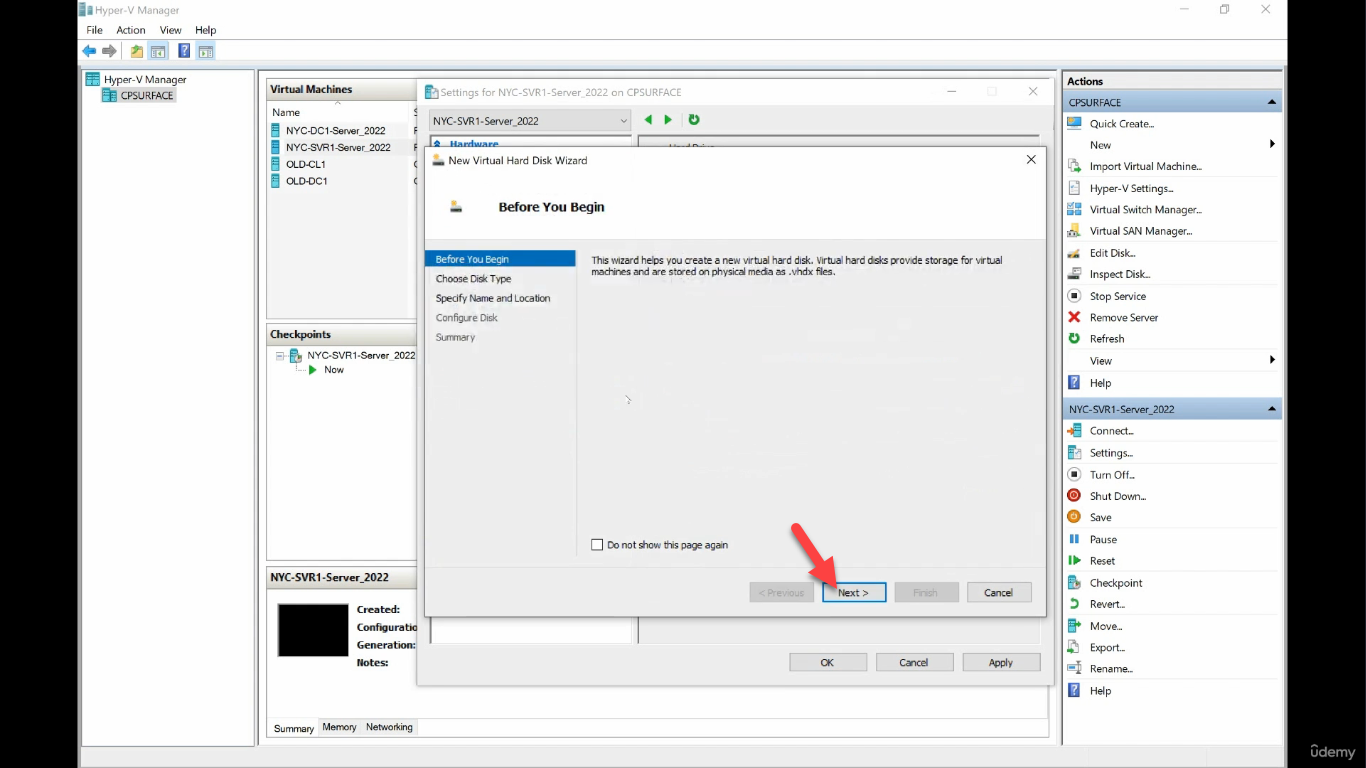The image size is (1366, 768).
Task: Switch to the Networking tab
Action: click(x=389, y=727)
